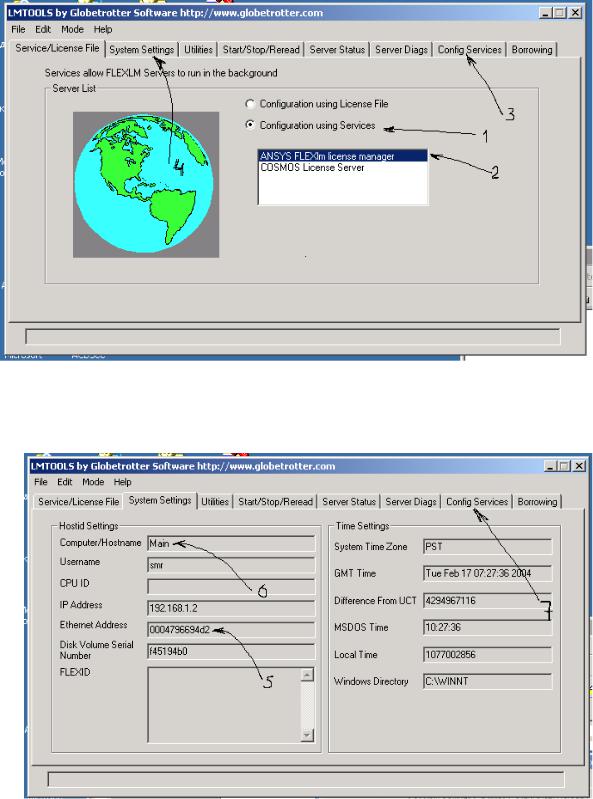Select COSMOS License Server in list

(x=343, y=167)
